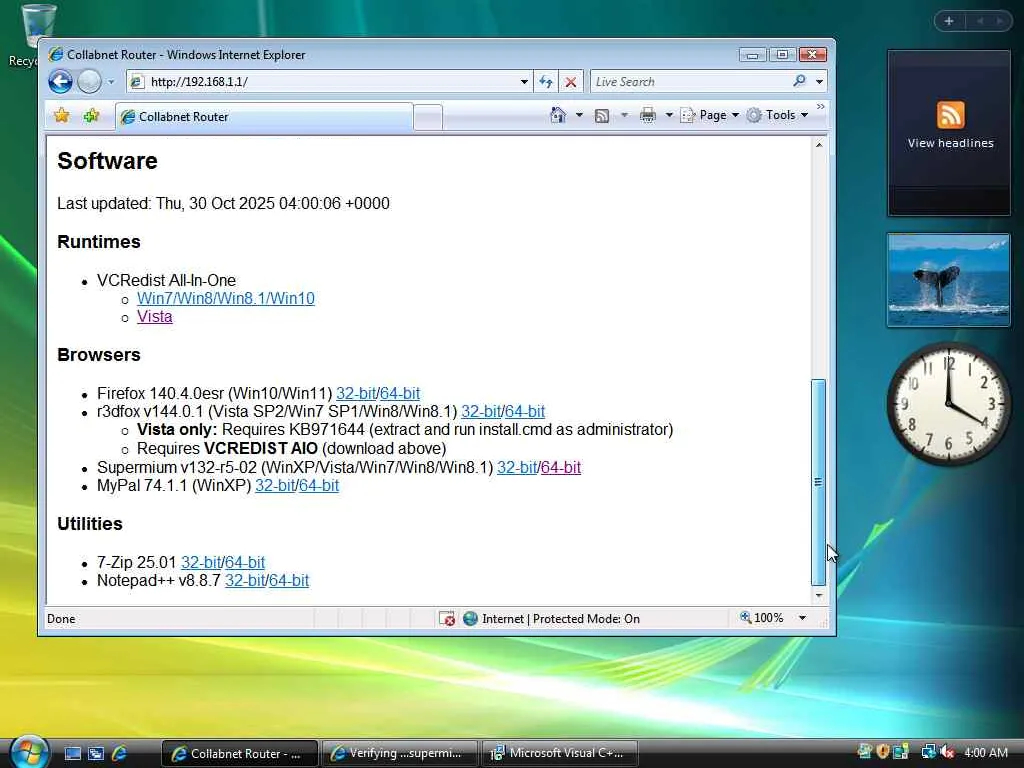Click the vertical scrollbar thumb

click(819, 482)
